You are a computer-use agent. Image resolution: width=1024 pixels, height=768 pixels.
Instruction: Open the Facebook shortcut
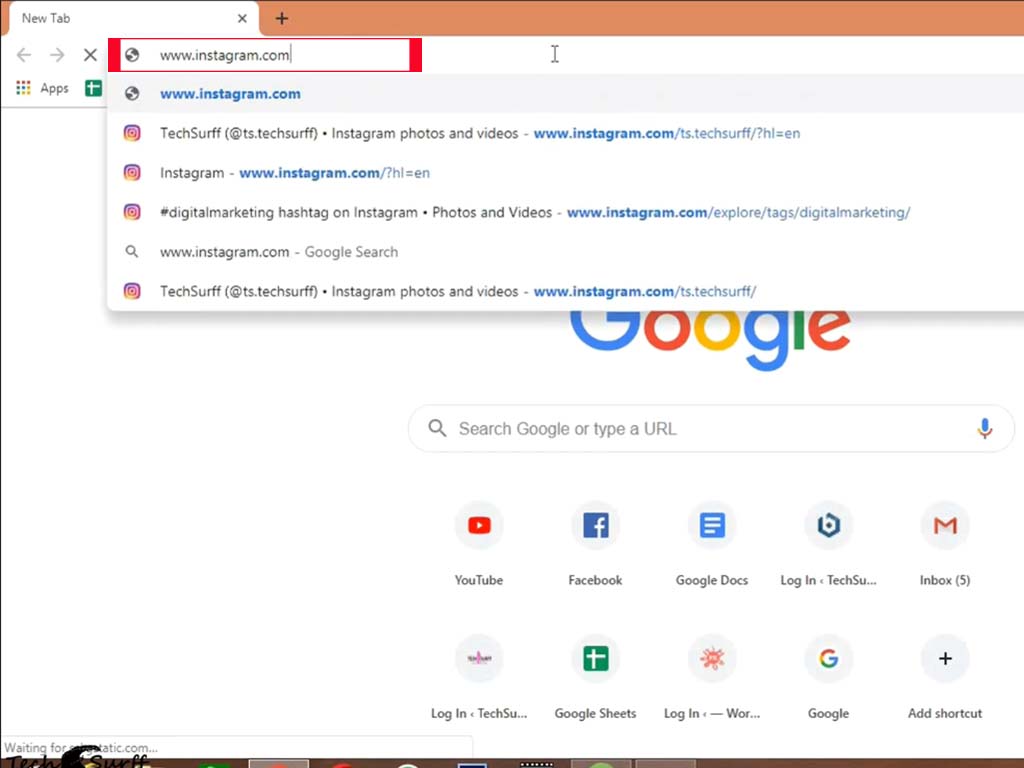[x=596, y=543]
